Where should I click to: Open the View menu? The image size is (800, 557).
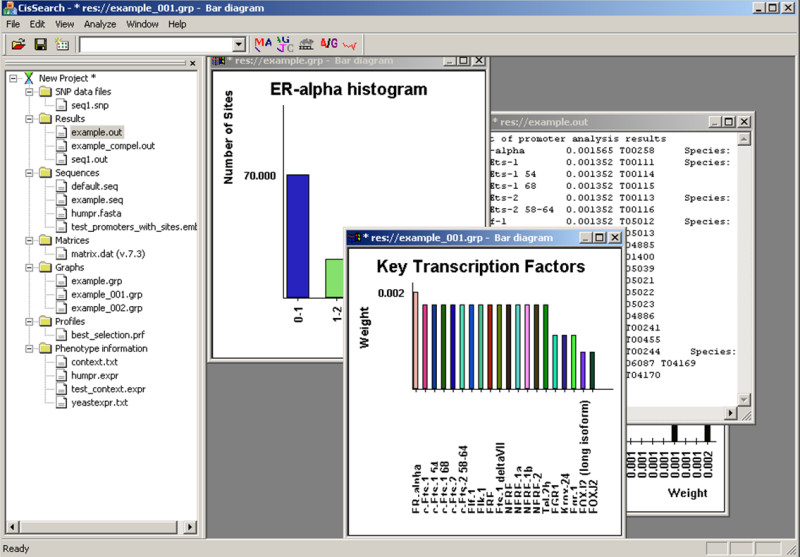pyautogui.click(x=64, y=24)
